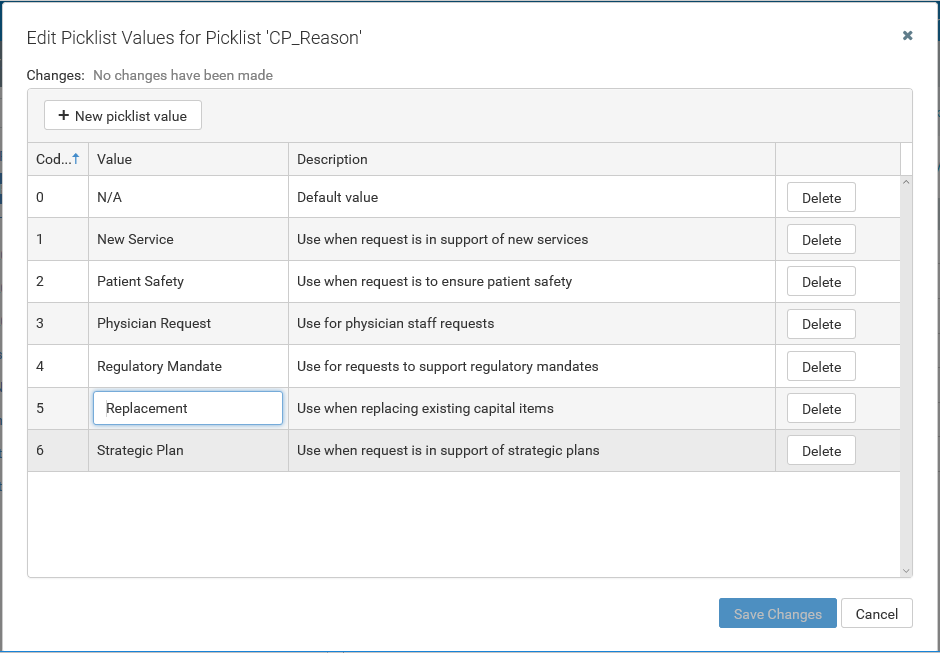
Task: Click the Value column header
Action: [188, 159]
